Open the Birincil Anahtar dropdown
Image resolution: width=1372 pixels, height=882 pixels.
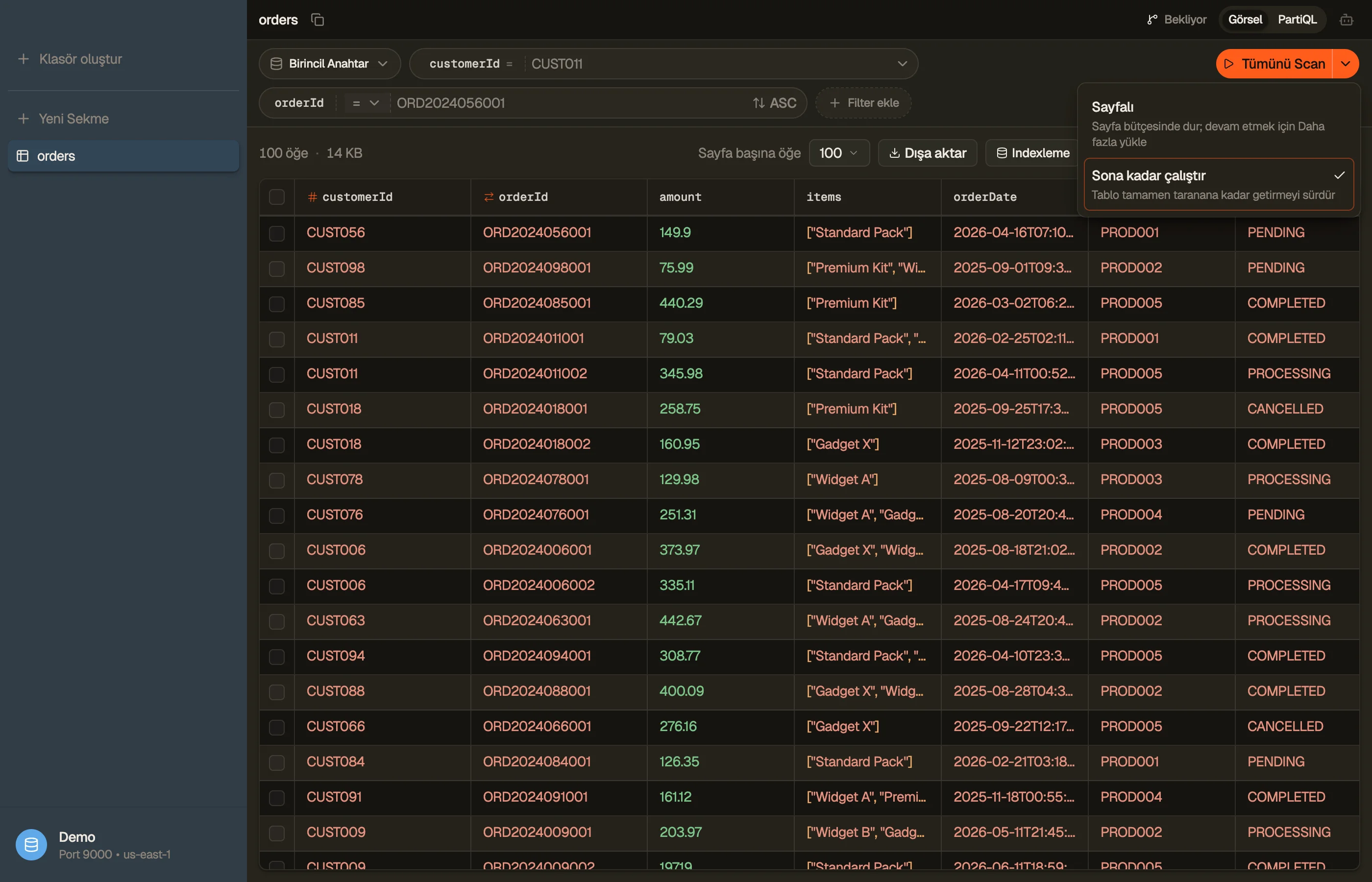[329, 64]
